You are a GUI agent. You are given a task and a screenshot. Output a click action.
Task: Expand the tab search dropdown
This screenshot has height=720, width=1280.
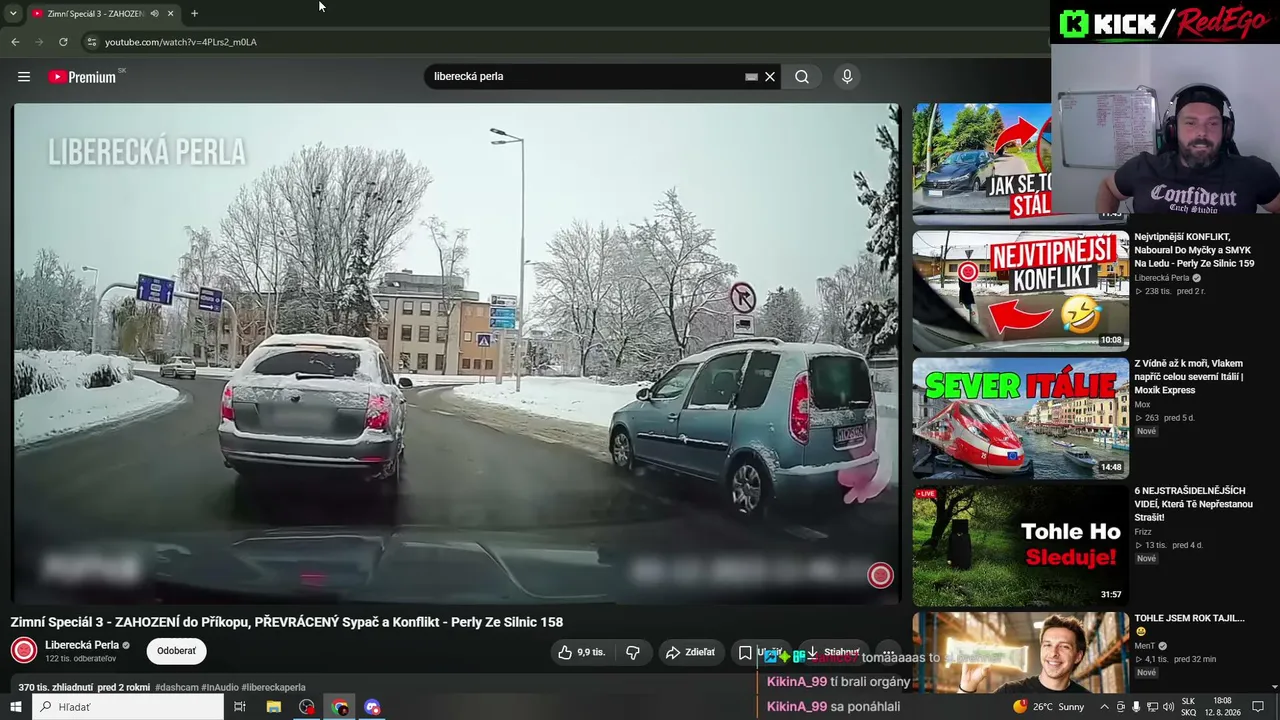12,13
